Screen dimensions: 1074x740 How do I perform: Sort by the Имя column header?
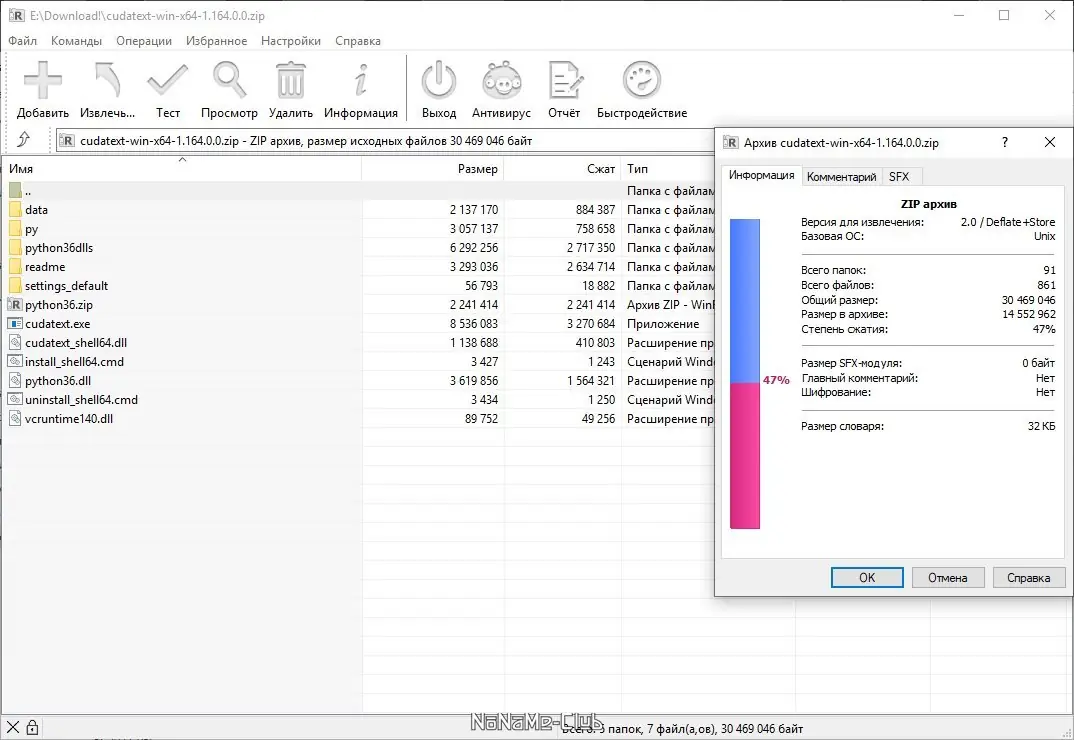(x=182, y=169)
